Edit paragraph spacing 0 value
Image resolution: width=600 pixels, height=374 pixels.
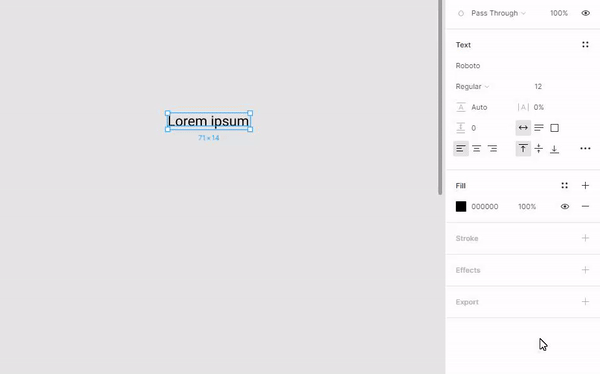tap(474, 128)
